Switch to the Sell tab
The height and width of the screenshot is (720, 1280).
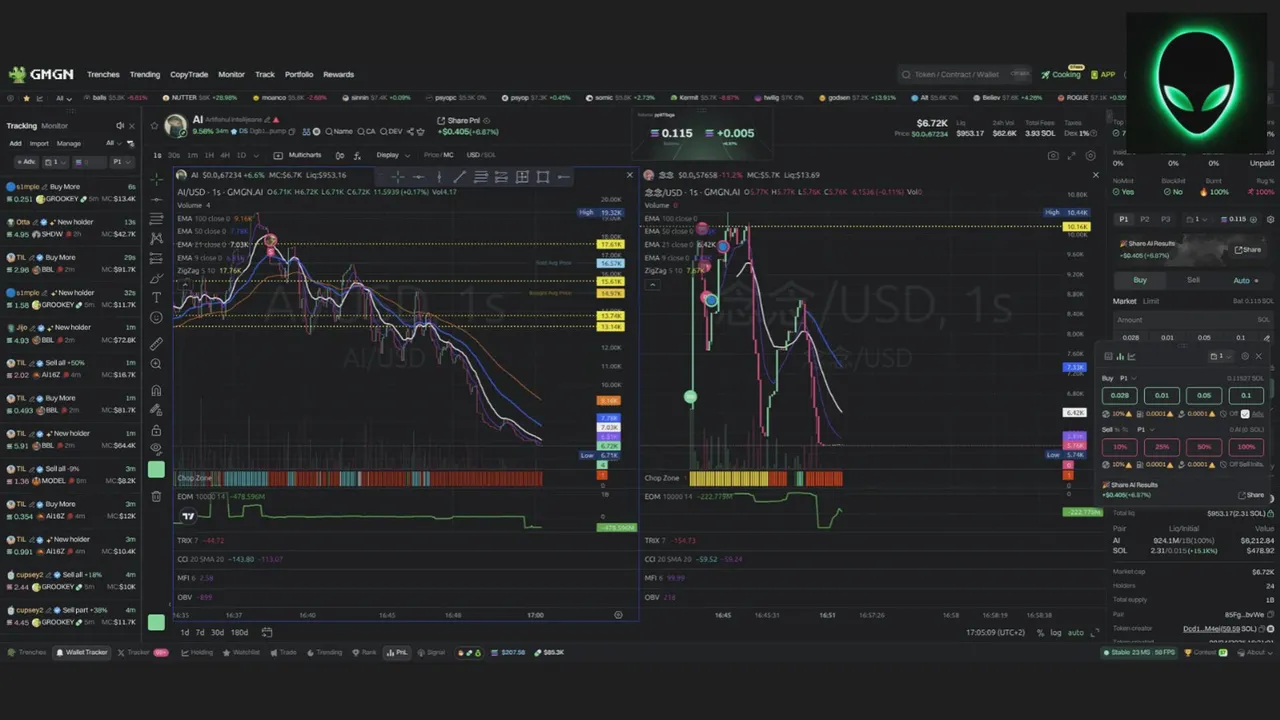point(1193,280)
